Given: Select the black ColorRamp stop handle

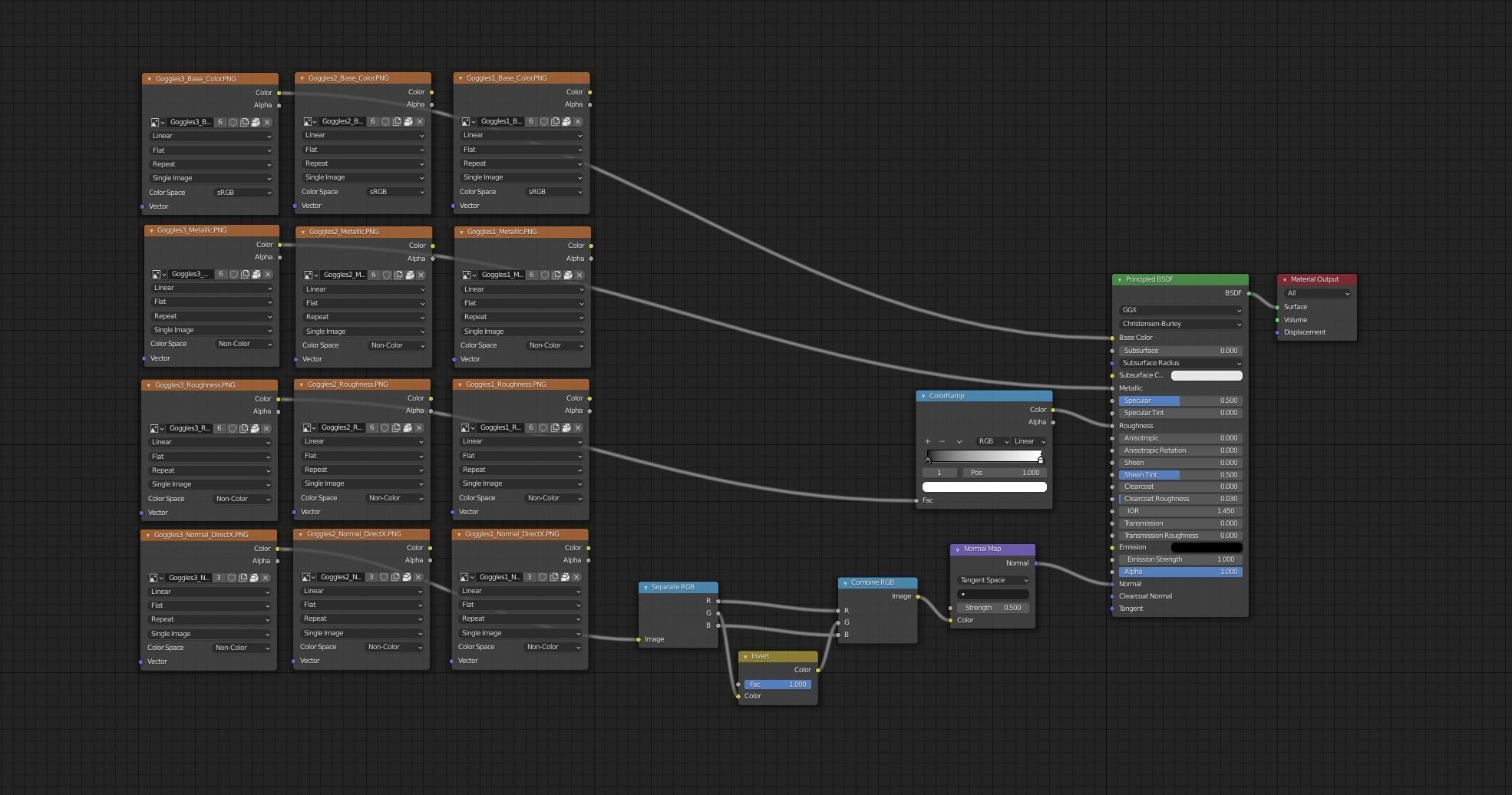Looking at the screenshot, I should tap(928, 460).
